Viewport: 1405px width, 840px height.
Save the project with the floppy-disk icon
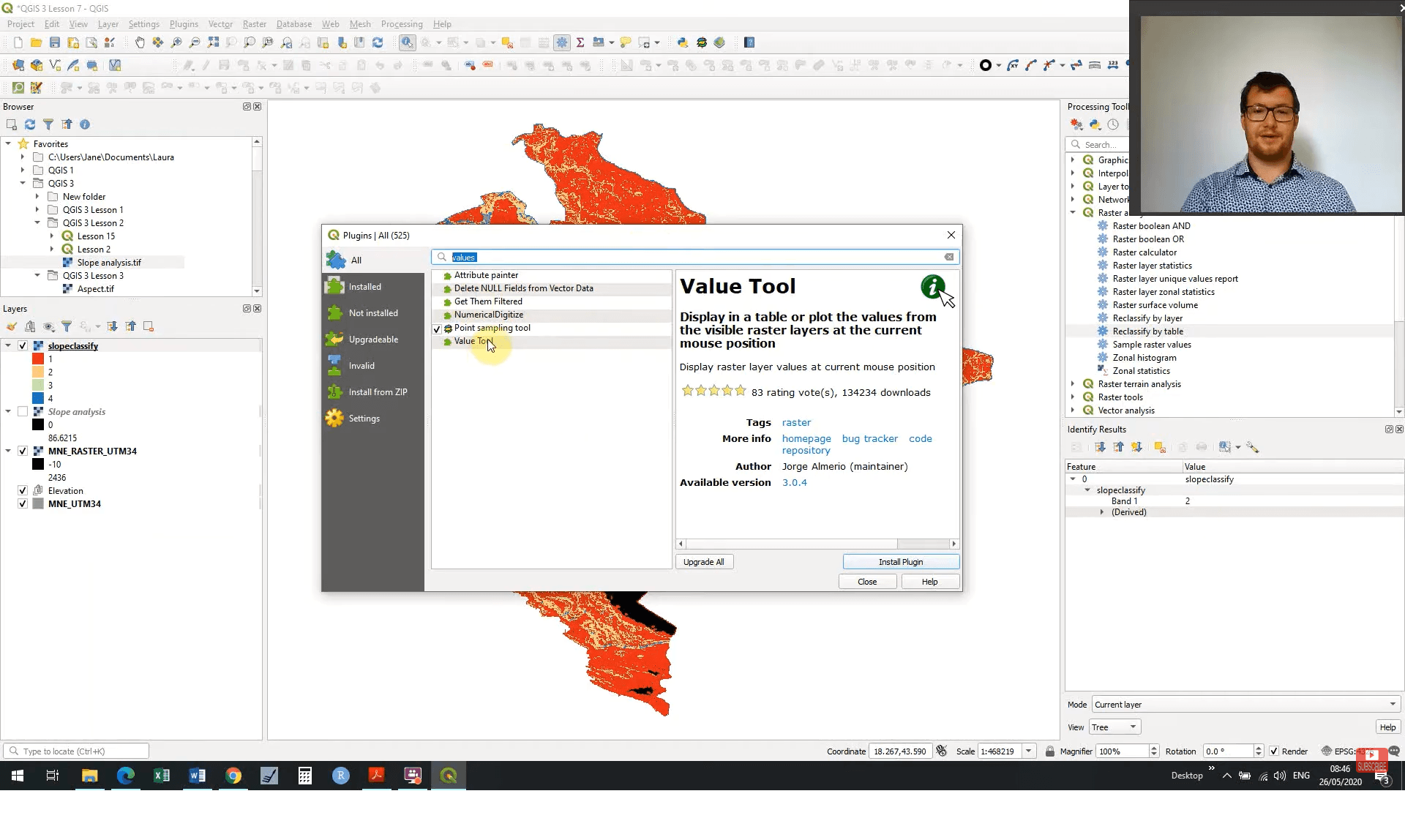coord(55,42)
